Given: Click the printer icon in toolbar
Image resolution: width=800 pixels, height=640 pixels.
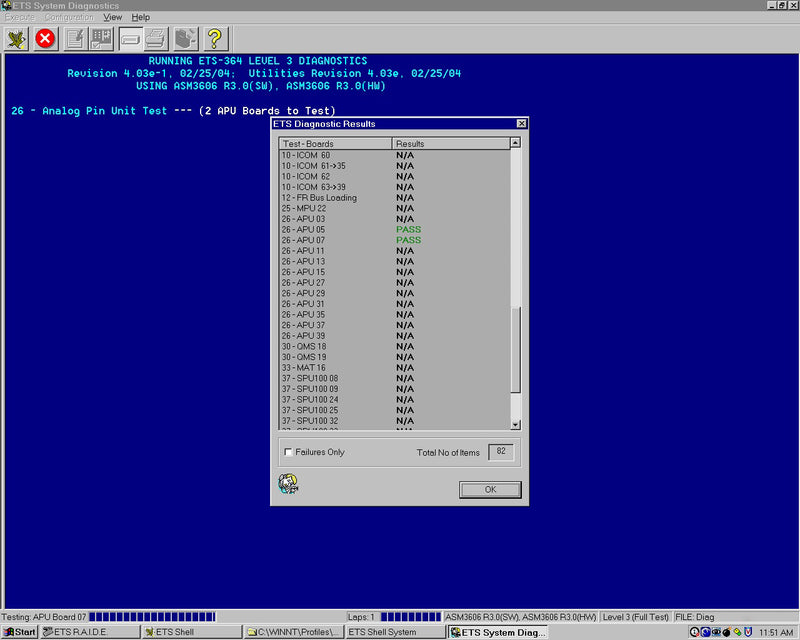Looking at the screenshot, I should pos(156,39).
